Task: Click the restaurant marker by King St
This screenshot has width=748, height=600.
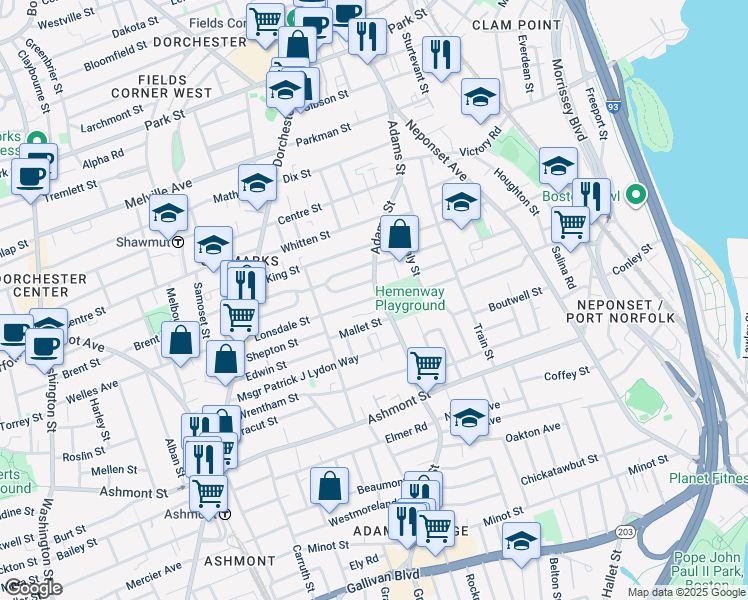Action: [x=246, y=284]
